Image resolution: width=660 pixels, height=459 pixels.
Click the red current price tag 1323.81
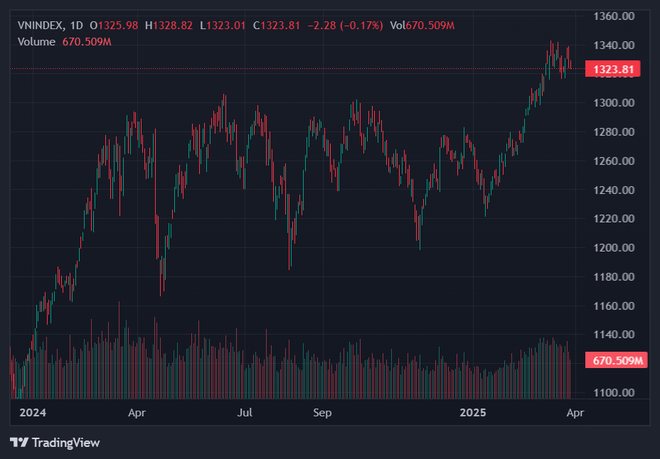point(613,69)
